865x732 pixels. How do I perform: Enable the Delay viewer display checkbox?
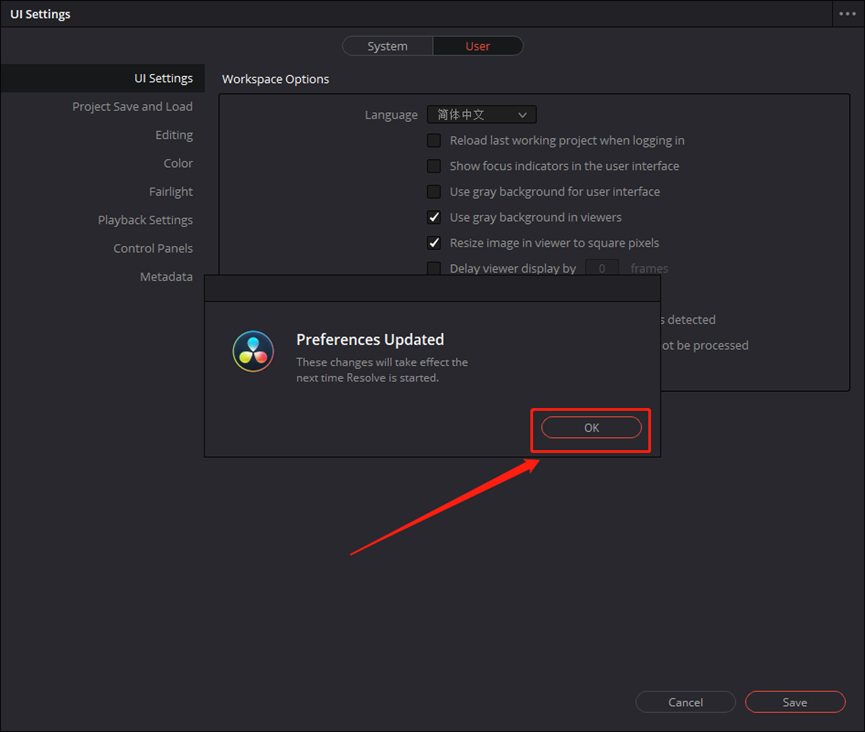pos(434,268)
